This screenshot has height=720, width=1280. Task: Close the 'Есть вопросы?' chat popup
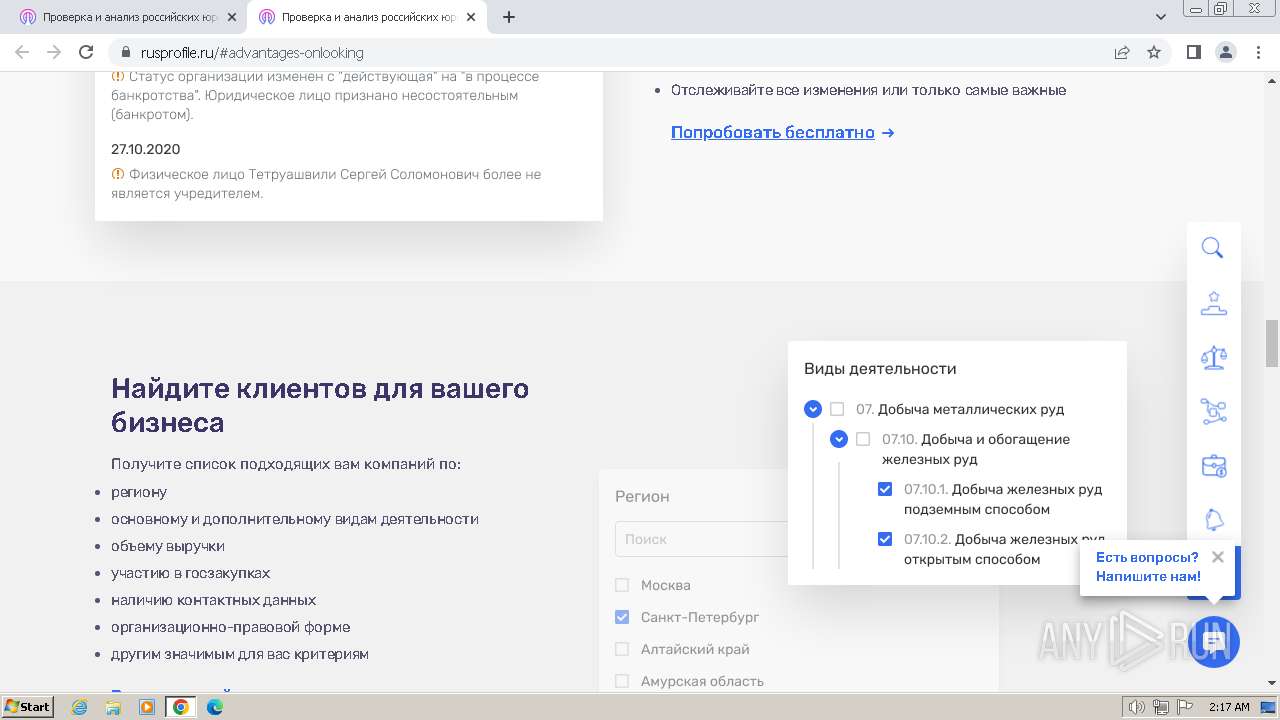pos(1217,557)
